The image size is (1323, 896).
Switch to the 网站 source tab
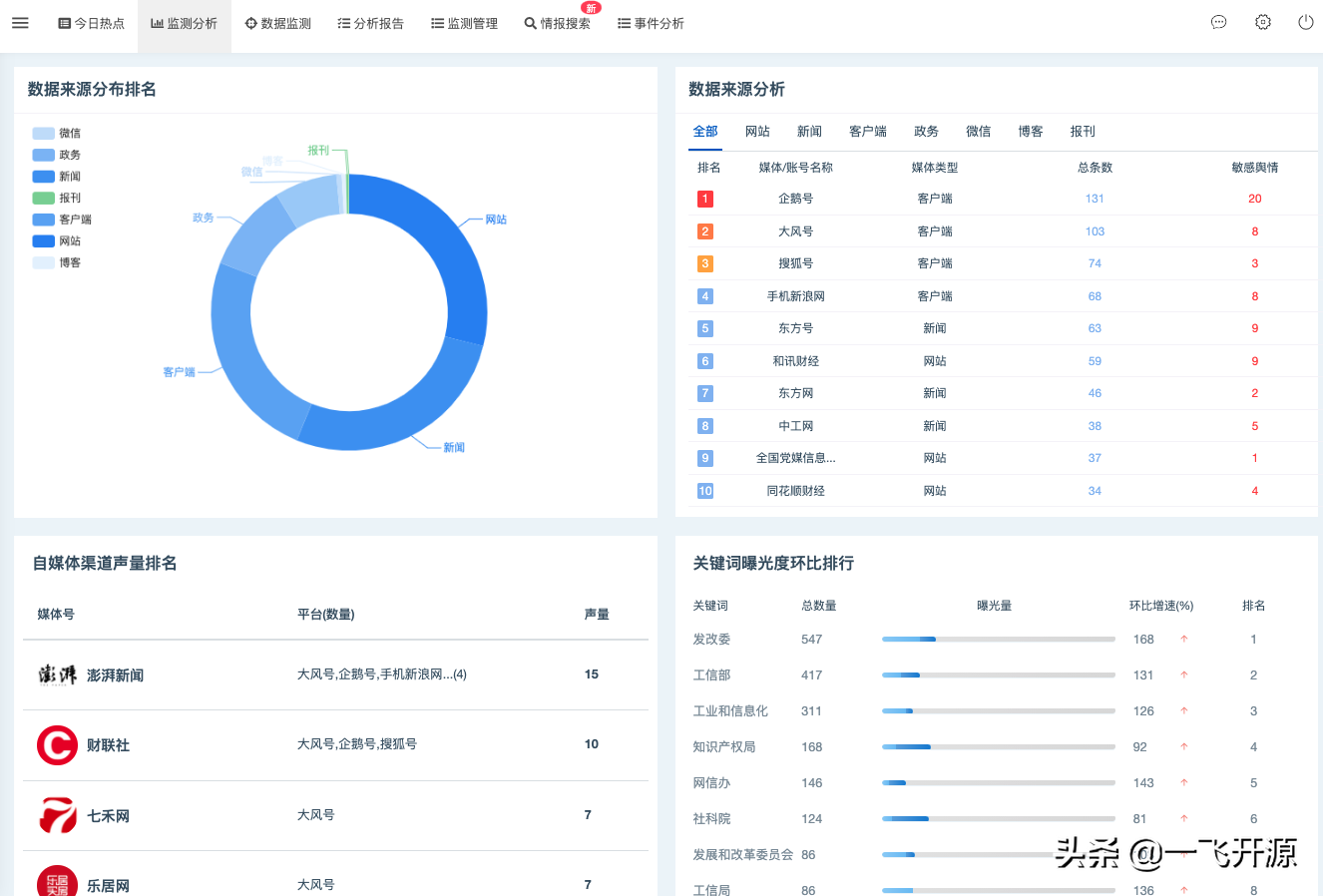[757, 132]
